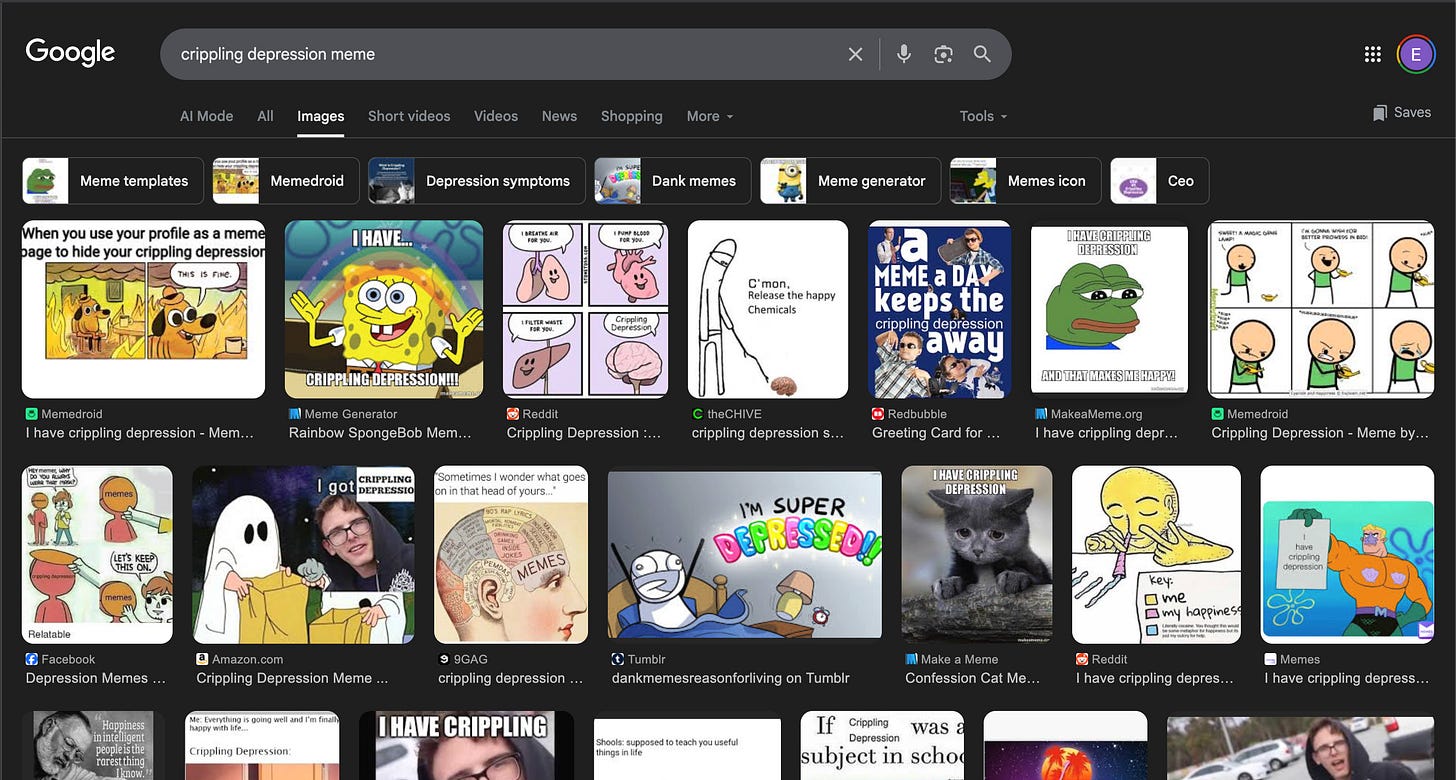Viewport: 1456px width, 780px height.
Task: Click theCHIVE source link
Action: click(725, 414)
